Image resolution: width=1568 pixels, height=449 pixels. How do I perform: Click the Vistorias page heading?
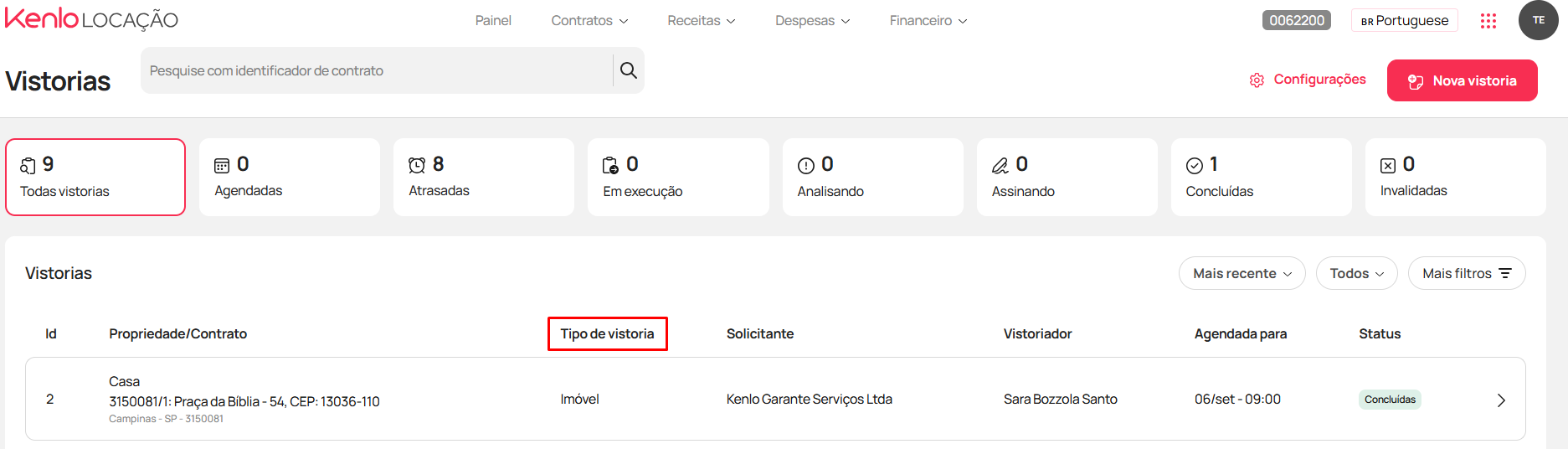[58, 81]
